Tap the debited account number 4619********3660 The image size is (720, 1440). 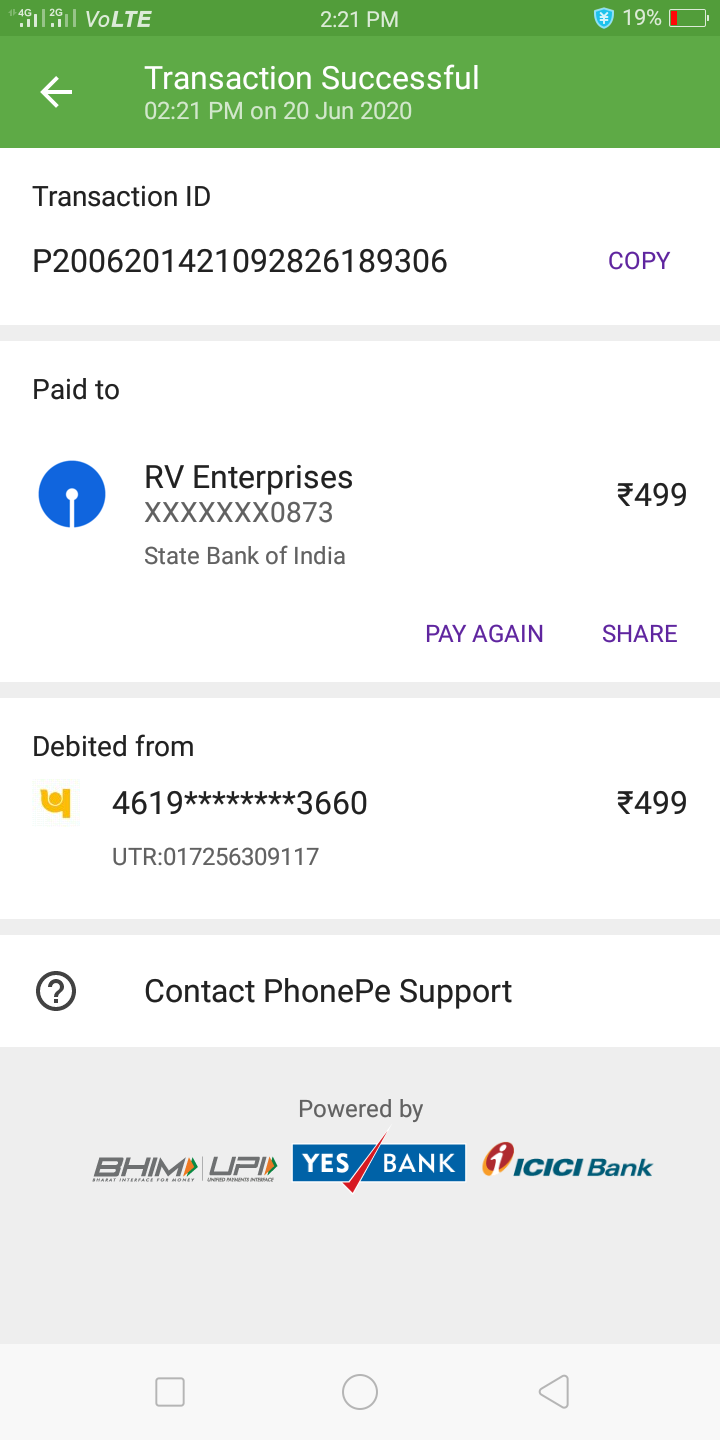[240, 803]
